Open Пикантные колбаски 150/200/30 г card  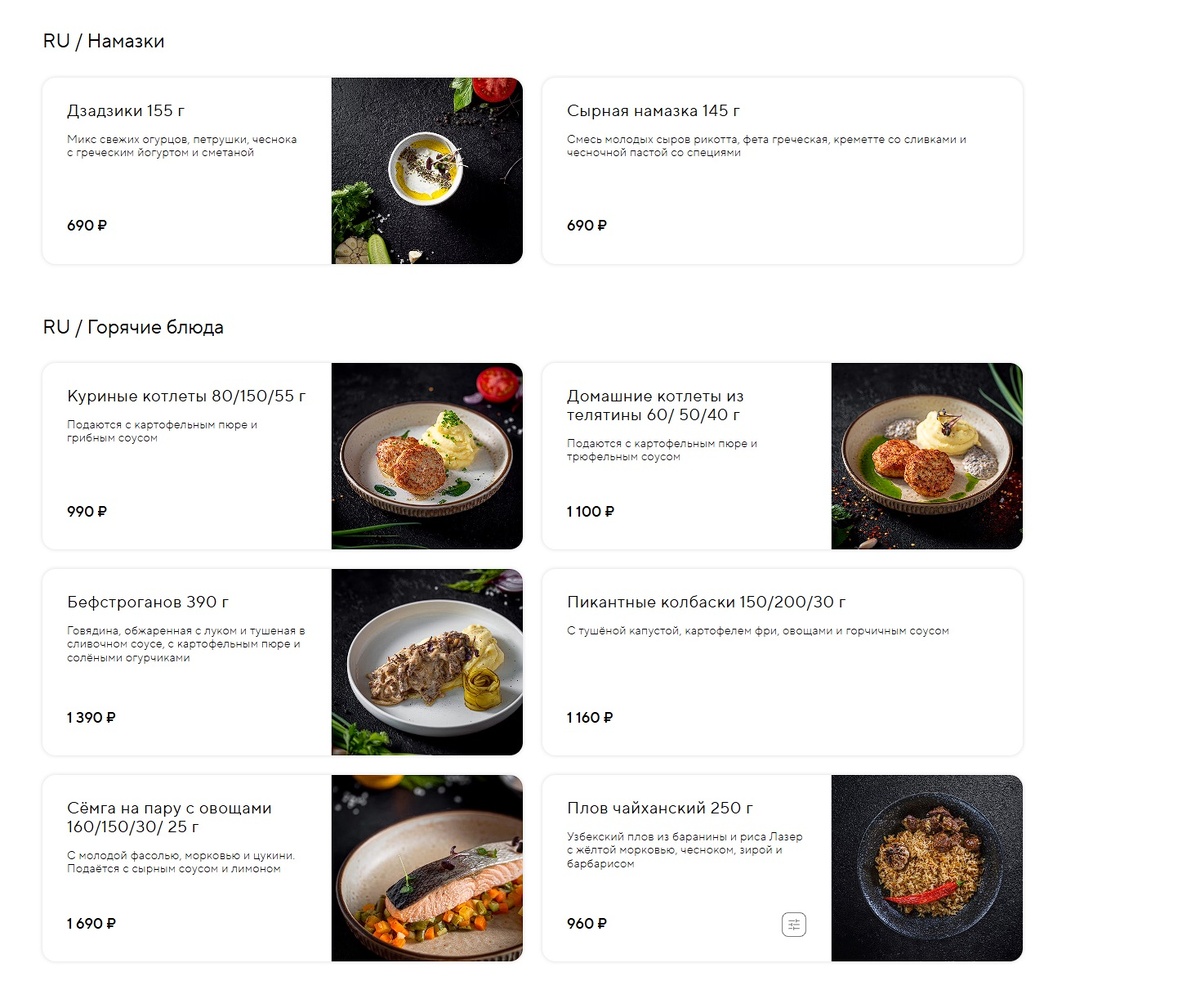tap(782, 662)
